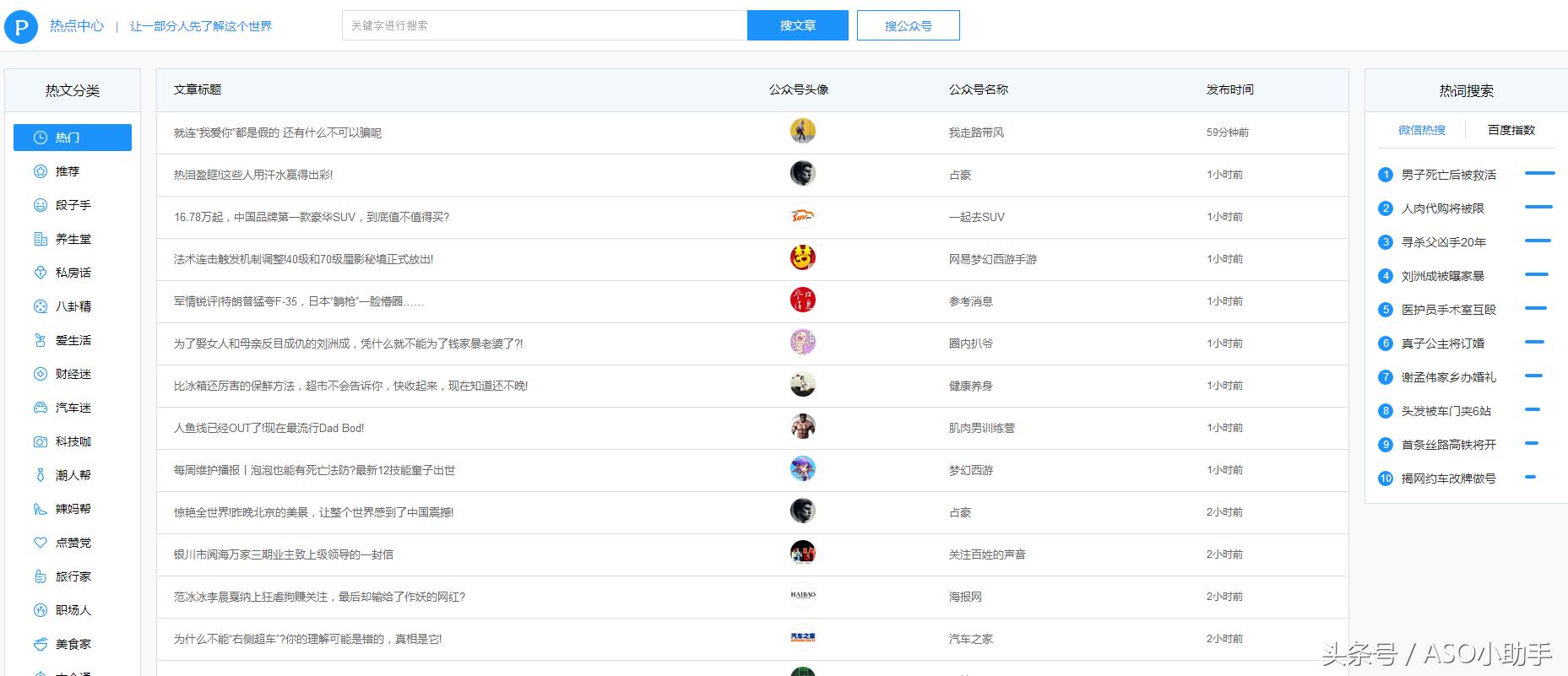Image resolution: width=1568 pixels, height=676 pixels.
Task: Click account name 关注百姓的声音
Action: [x=988, y=554]
